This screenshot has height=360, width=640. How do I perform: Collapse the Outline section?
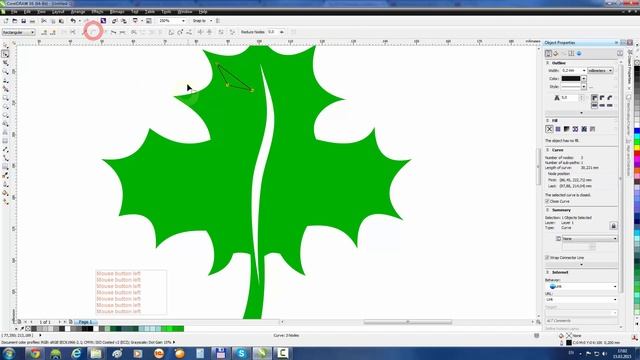pos(548,63)
